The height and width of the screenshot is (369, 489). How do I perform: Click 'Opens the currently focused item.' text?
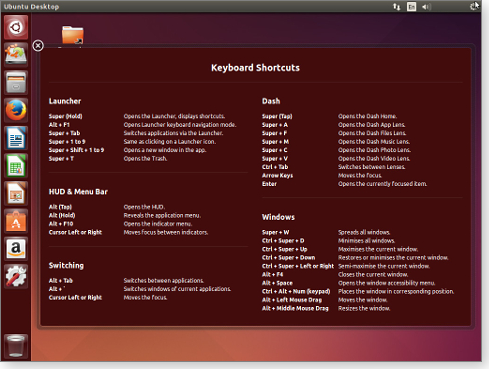pyautogui.click(x=382, y=184)
